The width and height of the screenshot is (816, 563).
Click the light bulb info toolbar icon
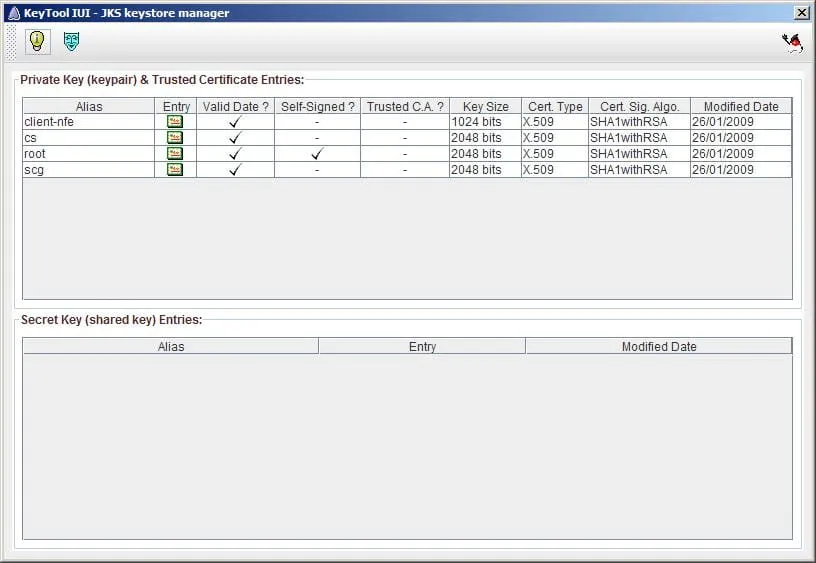pyautogui.click(x=37, y=41)
